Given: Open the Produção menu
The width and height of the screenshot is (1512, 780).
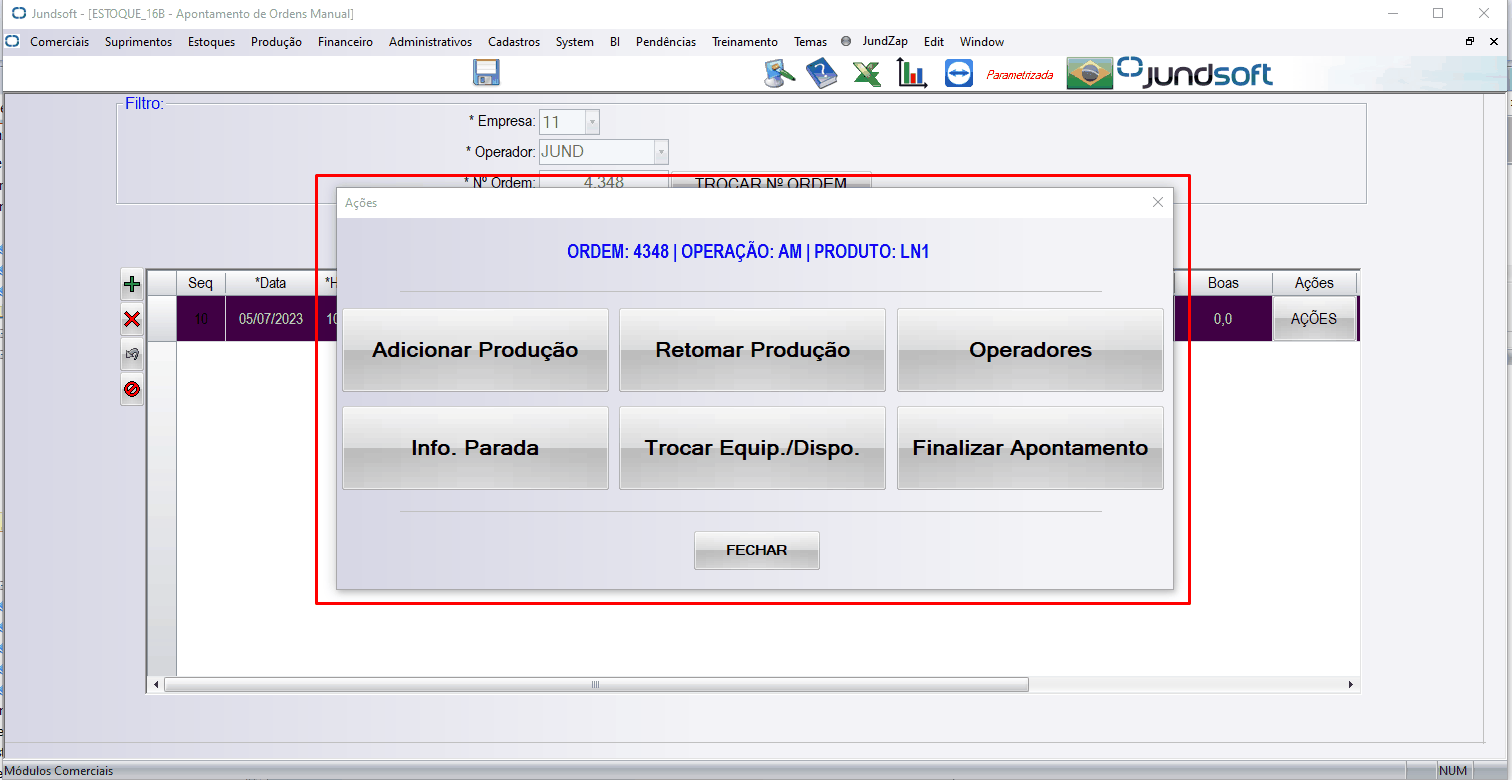Looking at the screenshot, I should point(276,42).
